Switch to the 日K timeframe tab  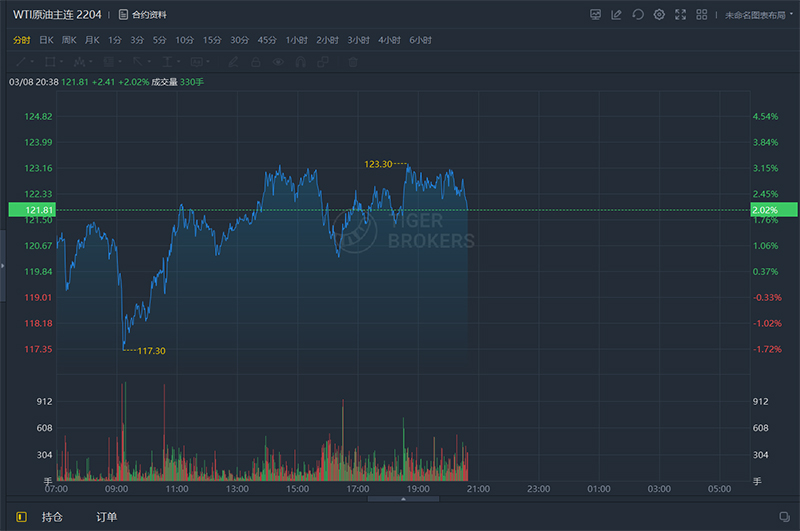point(46,39)
